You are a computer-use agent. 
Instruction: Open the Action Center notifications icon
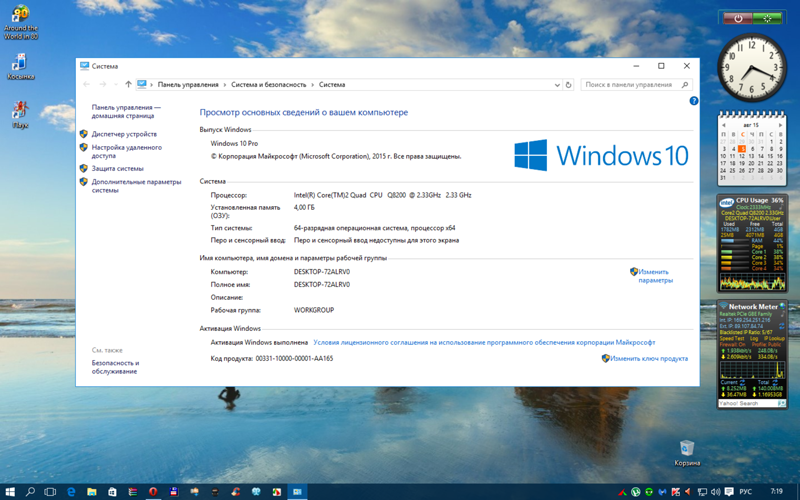point(729,492)
